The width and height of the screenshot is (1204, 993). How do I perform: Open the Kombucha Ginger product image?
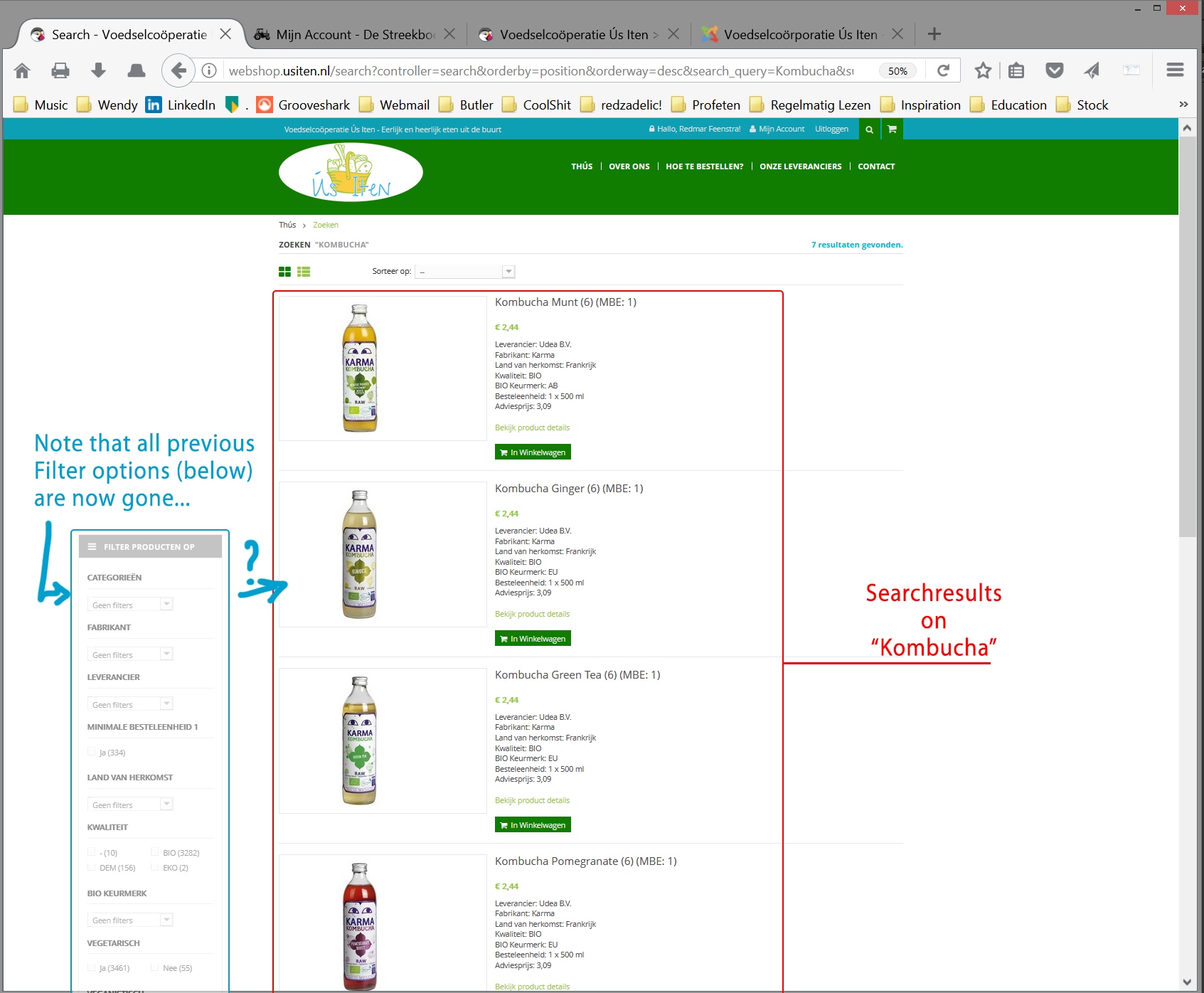[383, 555]
